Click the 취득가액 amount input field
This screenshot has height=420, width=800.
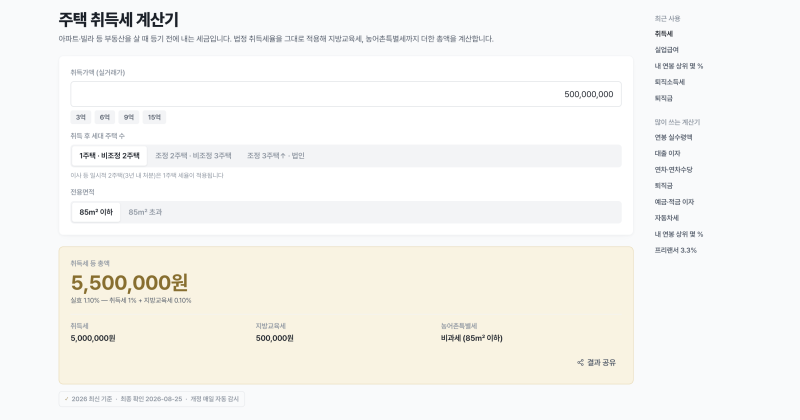(x=346, y=94)
